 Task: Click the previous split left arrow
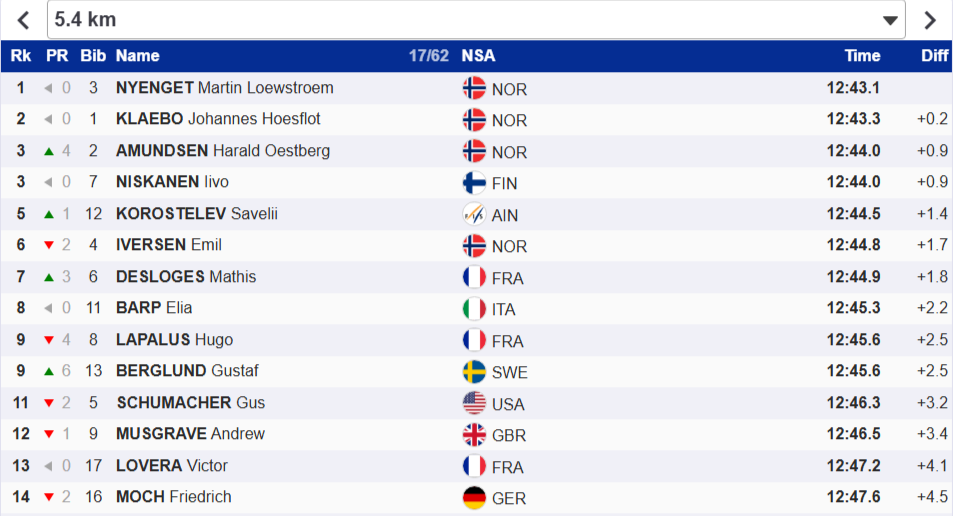23,20
